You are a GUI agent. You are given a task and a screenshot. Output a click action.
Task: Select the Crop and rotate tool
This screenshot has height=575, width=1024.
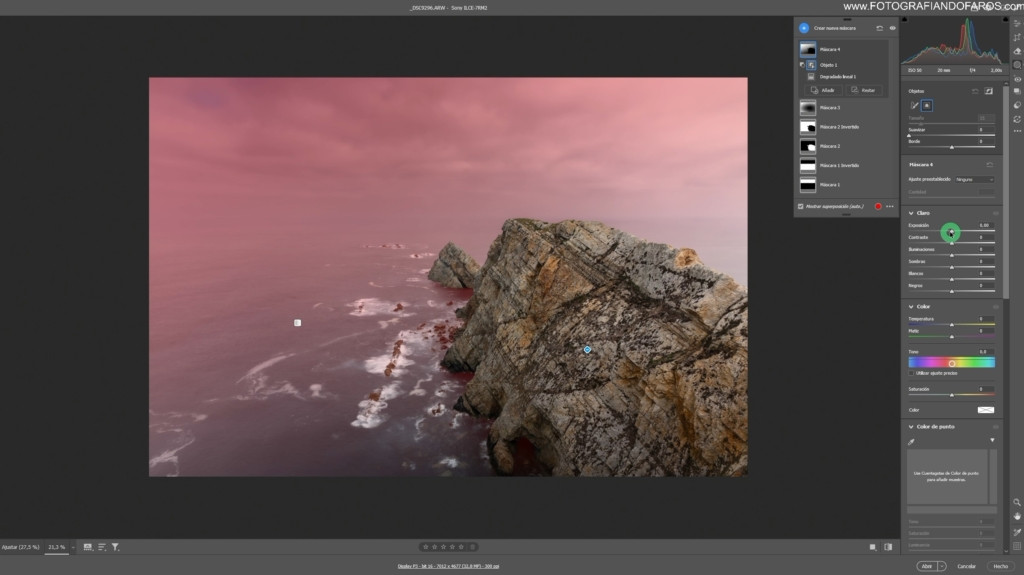(1017, 37)
